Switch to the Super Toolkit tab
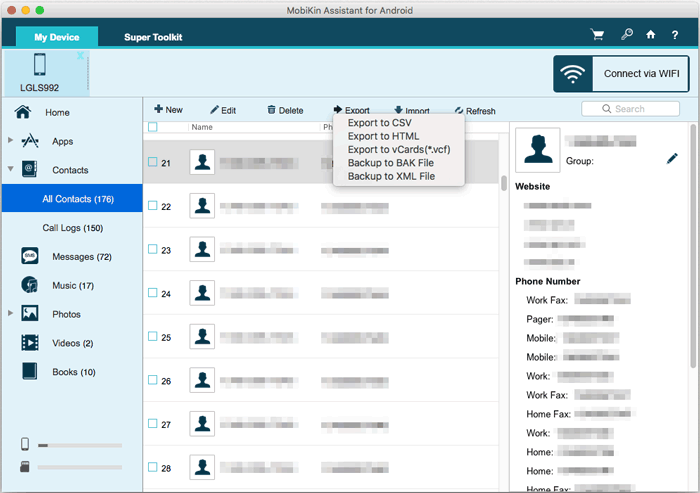 coord(153,37)
